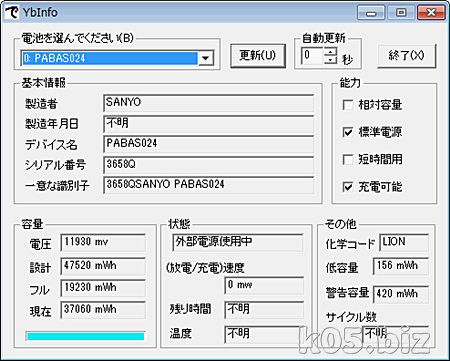Click the デバイス名 label
Image resolution: width=450 pixels, height=361 pixels.
pos(51,145)
